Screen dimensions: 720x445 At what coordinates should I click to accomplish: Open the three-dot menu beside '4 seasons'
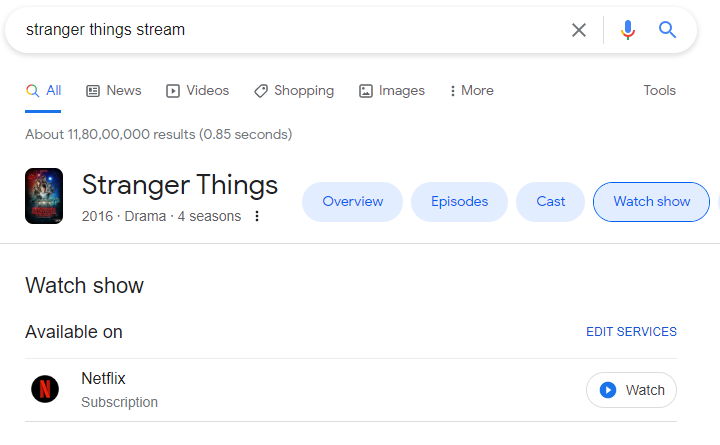coord(257,216)
